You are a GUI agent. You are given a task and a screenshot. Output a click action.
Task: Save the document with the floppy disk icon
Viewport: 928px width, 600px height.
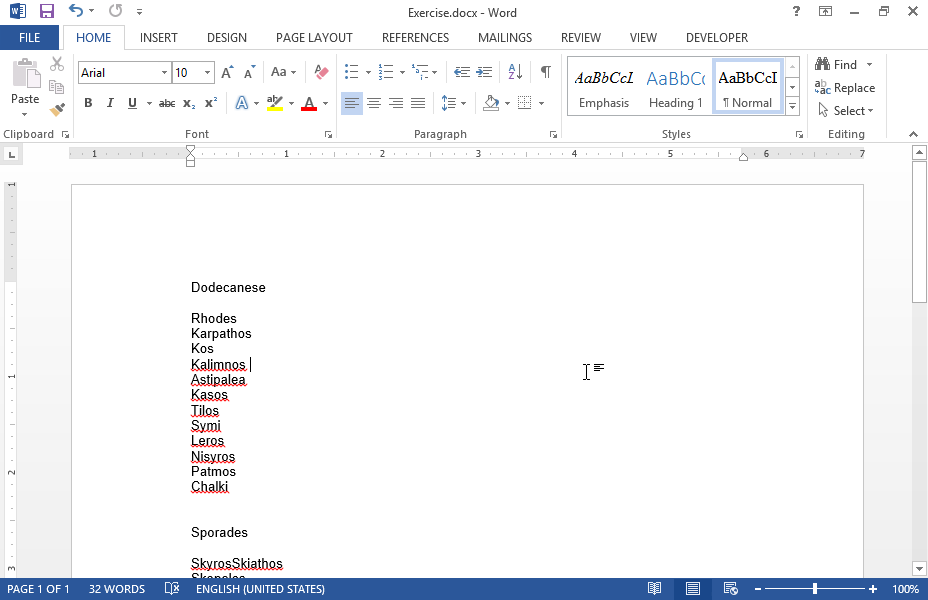click(x=46, y=11)
